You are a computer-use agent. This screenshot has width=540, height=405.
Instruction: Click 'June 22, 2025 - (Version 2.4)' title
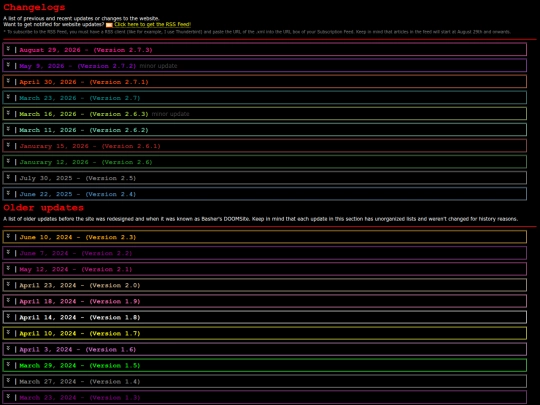click(x=77, y=194)
